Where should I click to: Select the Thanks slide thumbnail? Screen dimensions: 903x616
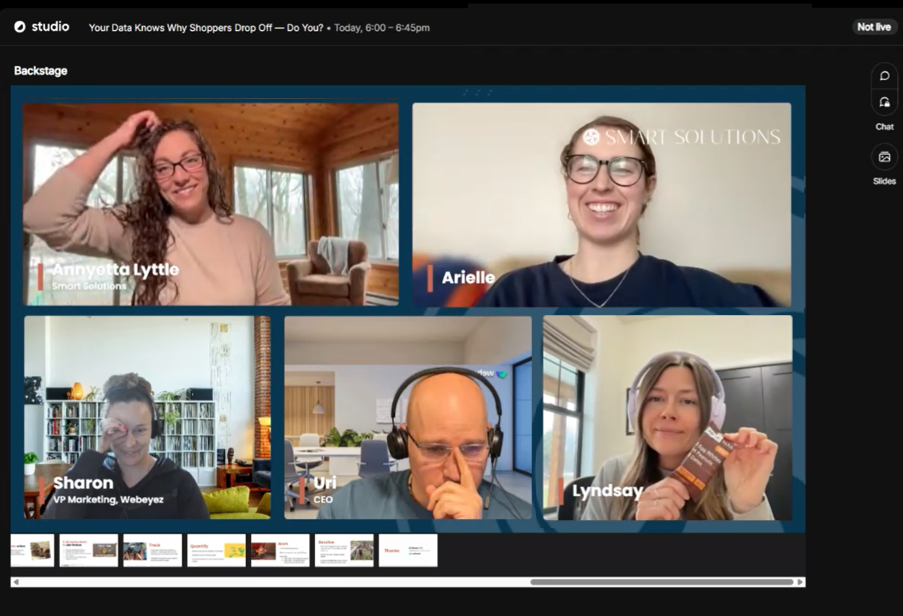[x=408, y=550]
